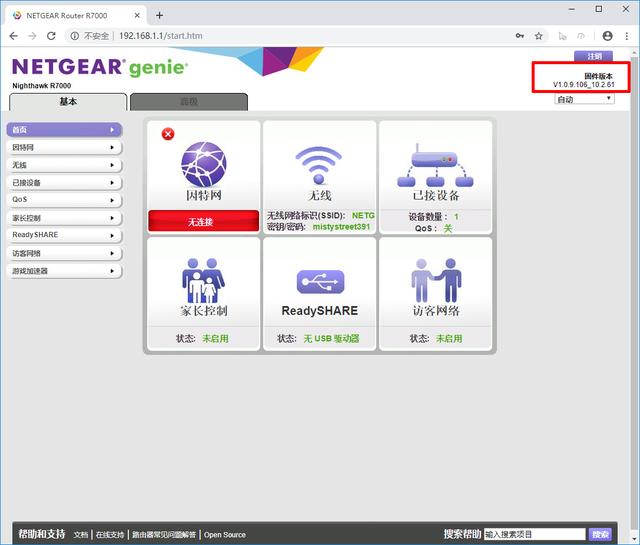Screen dimensions: 640x545
Task: Click the red X error icon on 因特网 tile
Action: click(x=168, y=134)
